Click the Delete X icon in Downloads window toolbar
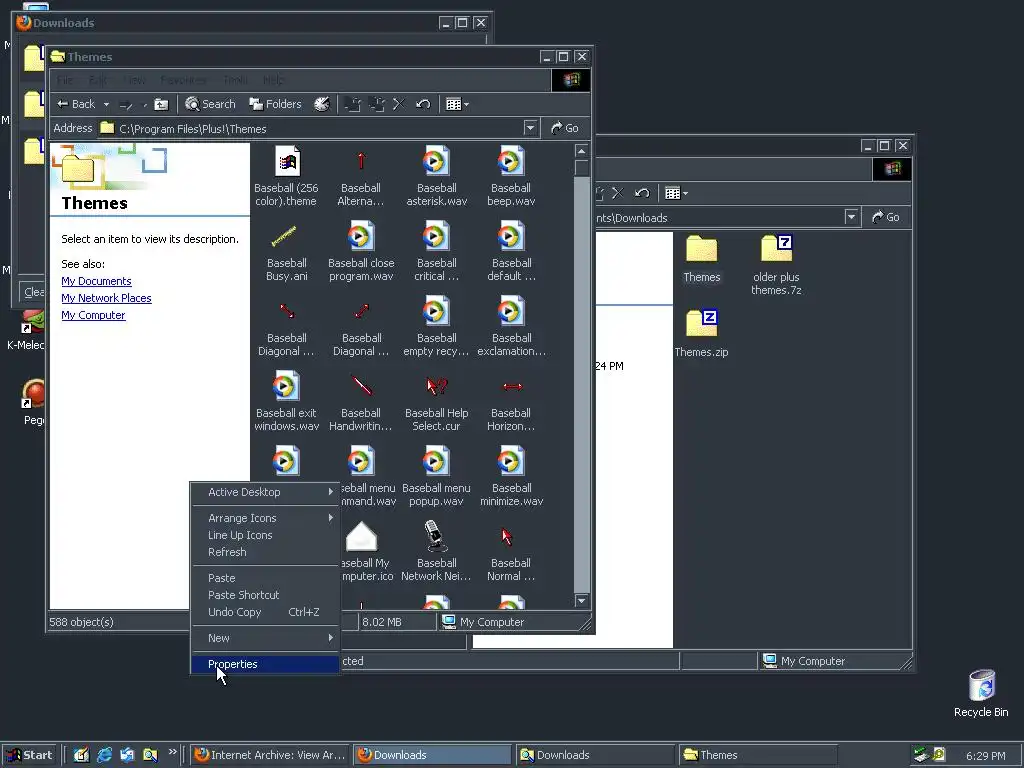The width and height of the screenshot is (1024, 768). (x=618, y=193)
